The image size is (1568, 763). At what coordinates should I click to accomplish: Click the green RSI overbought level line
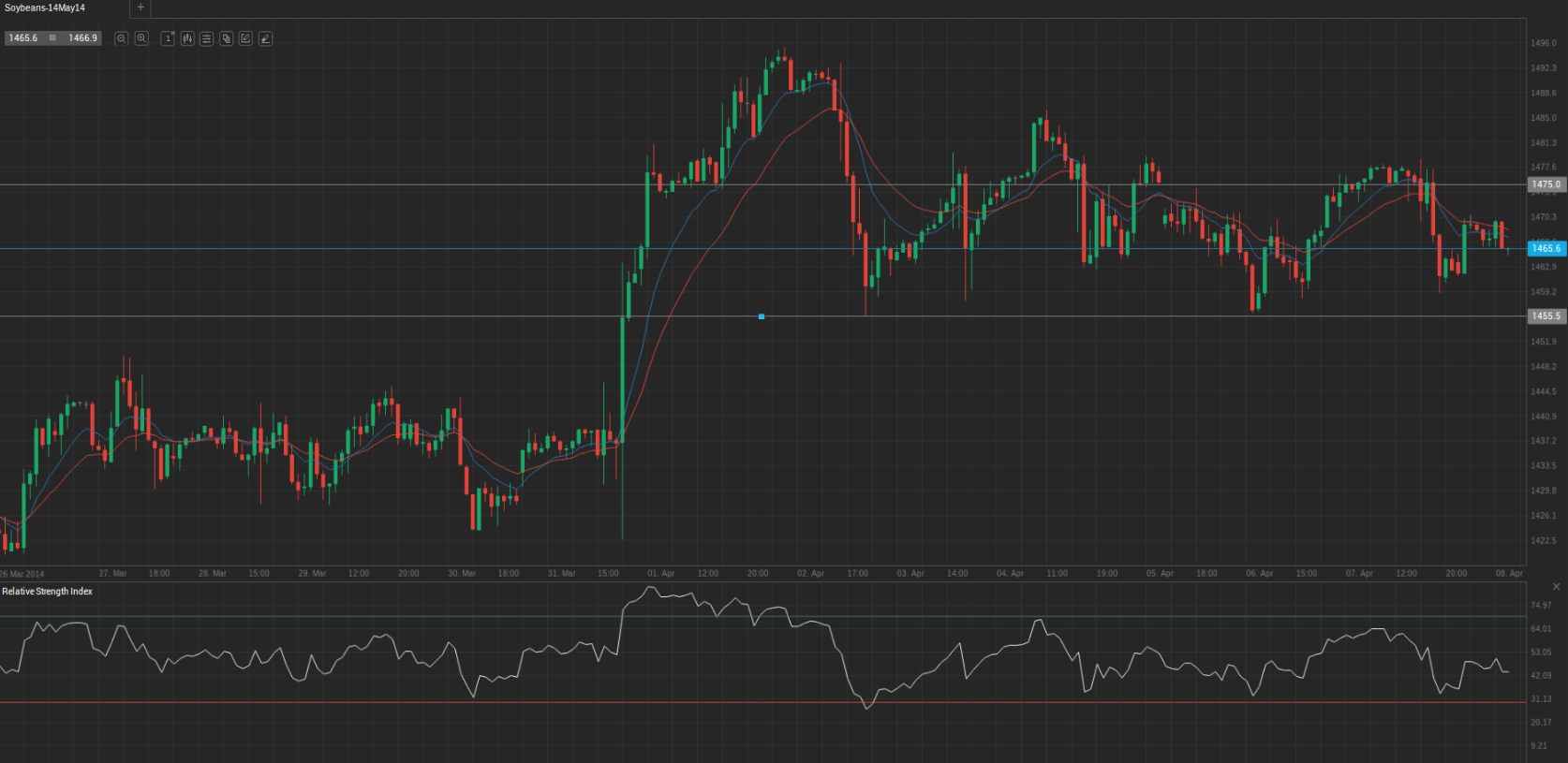(x=375, y=616)
